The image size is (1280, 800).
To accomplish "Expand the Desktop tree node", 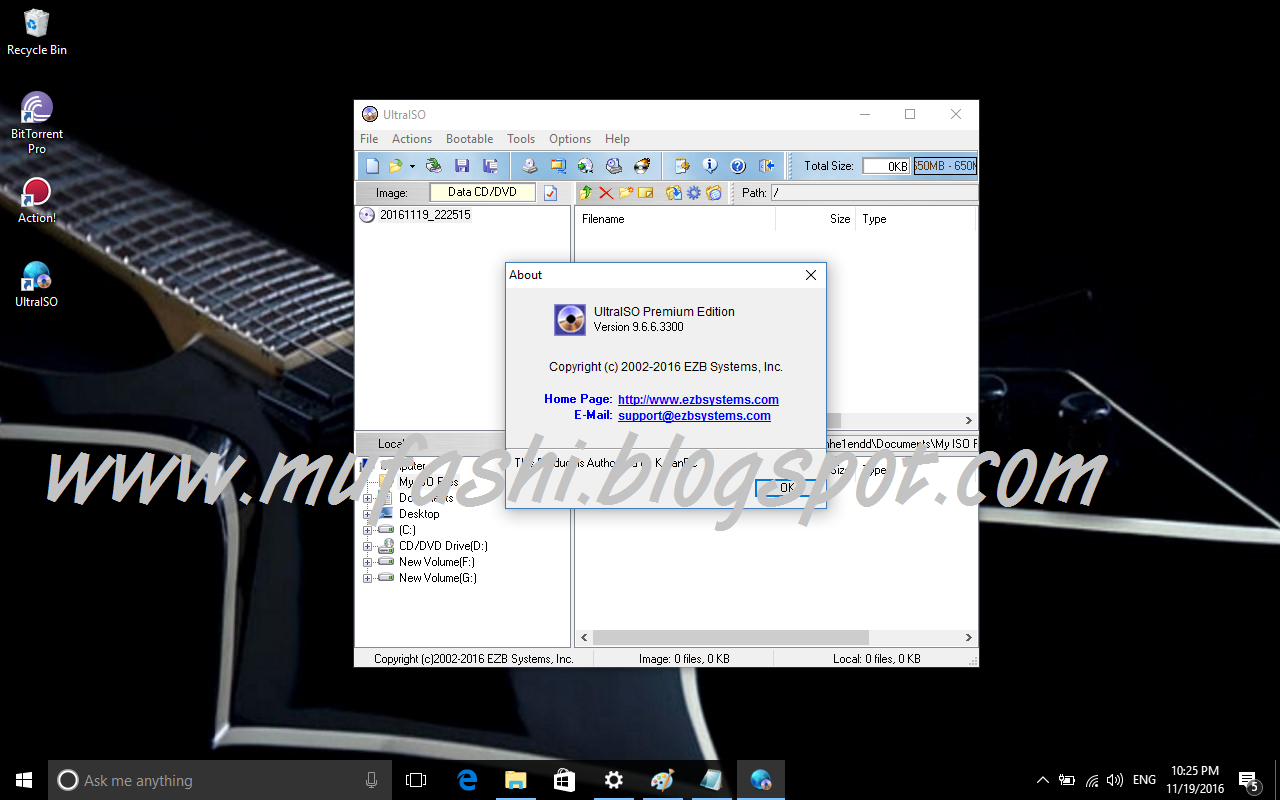I will (367, 514).
